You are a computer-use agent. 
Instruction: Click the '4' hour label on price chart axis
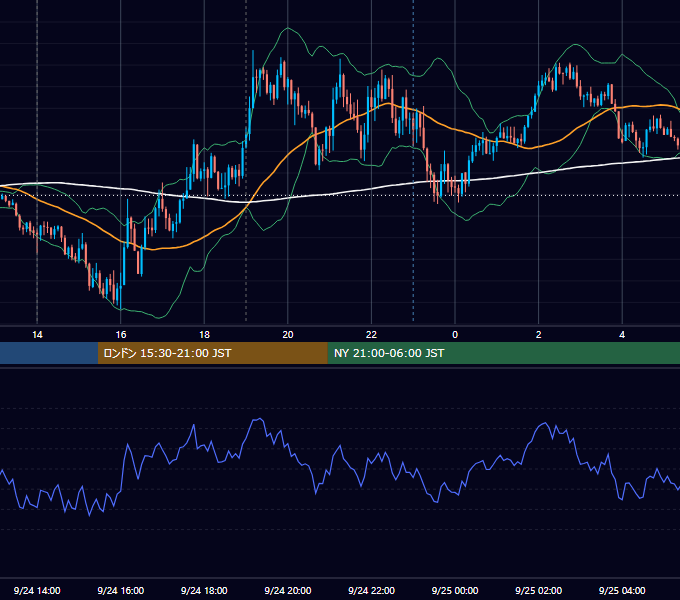(622, 335)
